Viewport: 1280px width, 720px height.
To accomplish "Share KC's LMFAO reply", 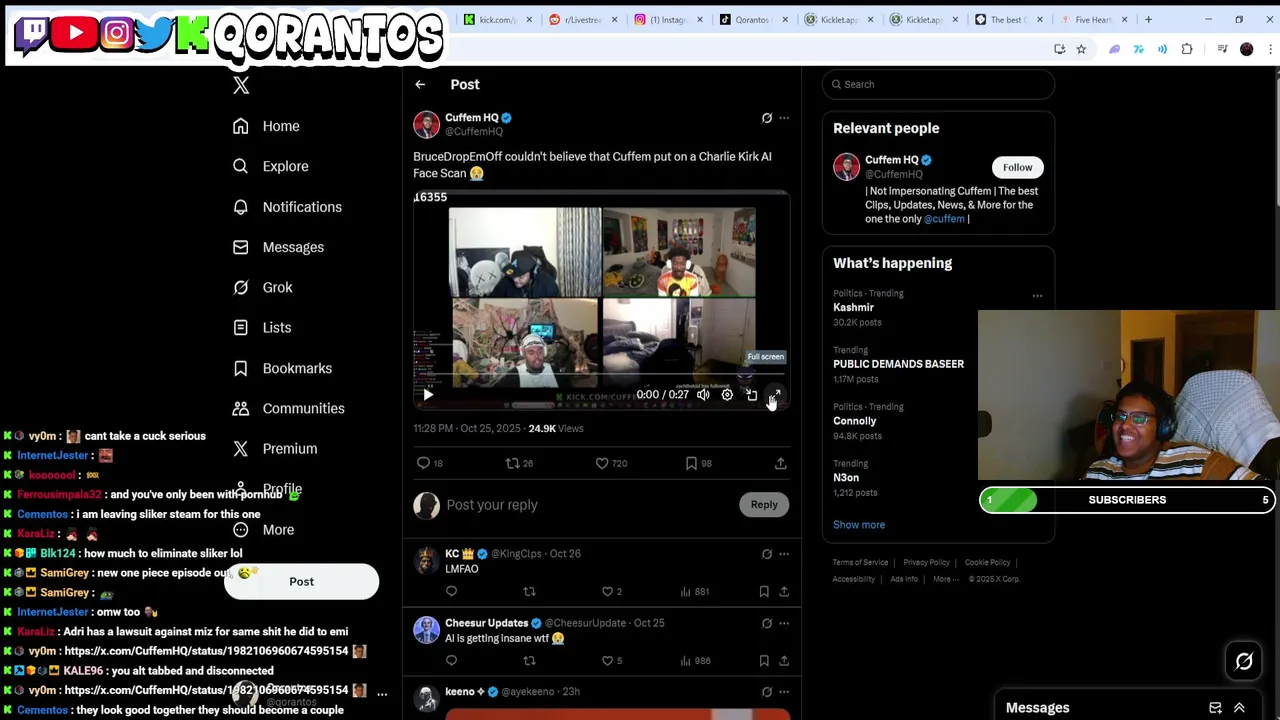I will click(784, 591).
